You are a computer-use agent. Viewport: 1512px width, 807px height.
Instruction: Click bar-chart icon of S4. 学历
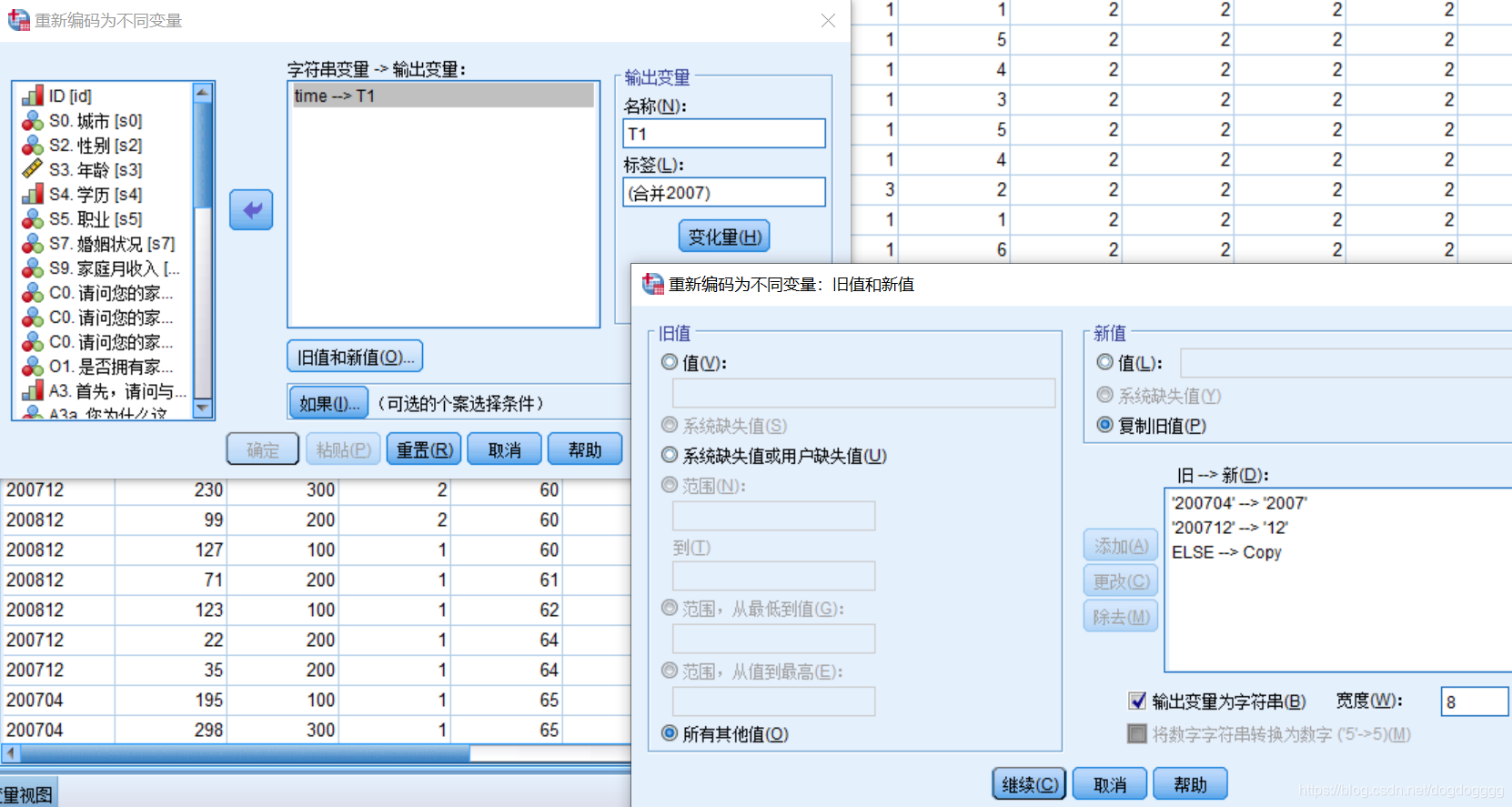point(33,194)
